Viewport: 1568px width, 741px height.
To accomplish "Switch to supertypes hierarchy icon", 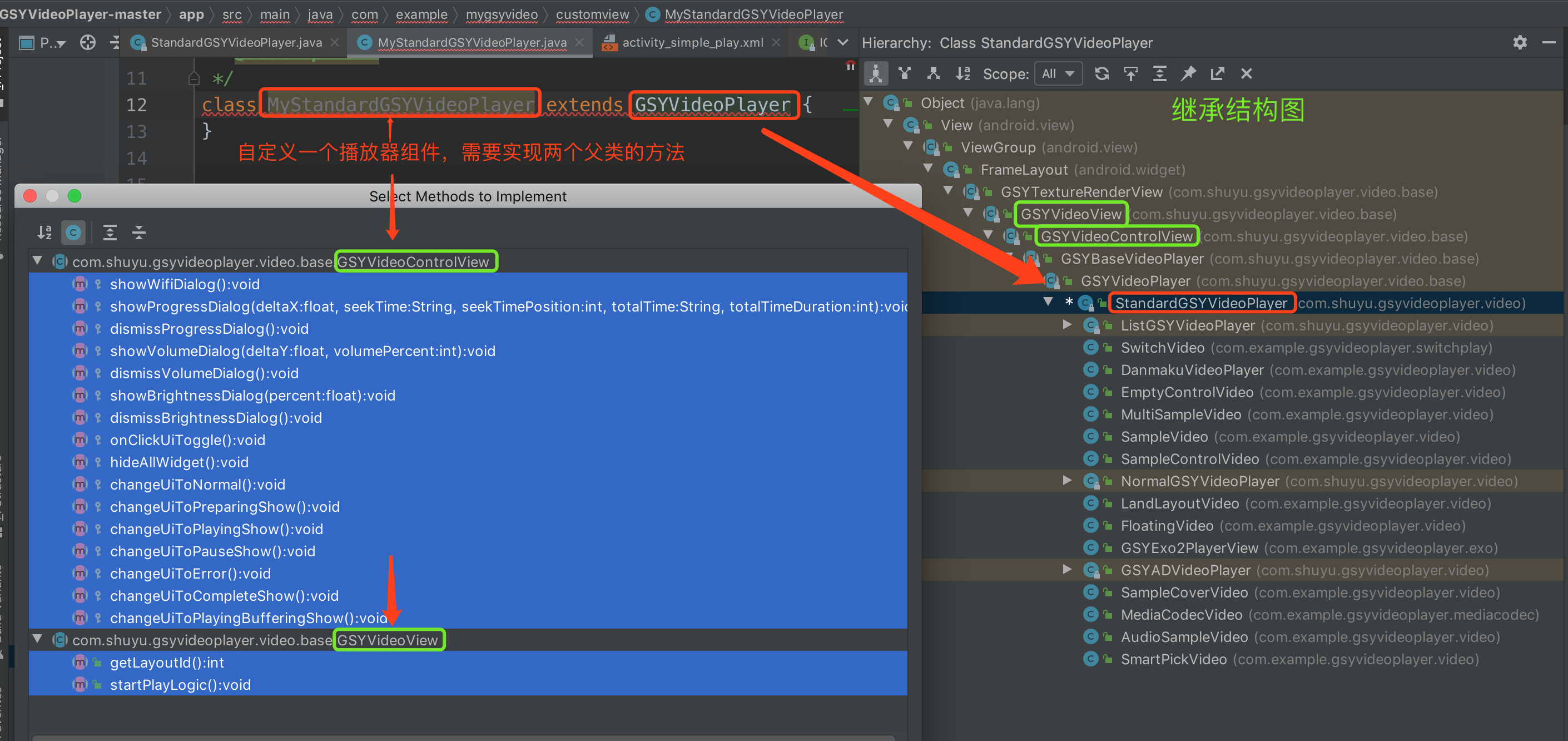I will (905, 73).
